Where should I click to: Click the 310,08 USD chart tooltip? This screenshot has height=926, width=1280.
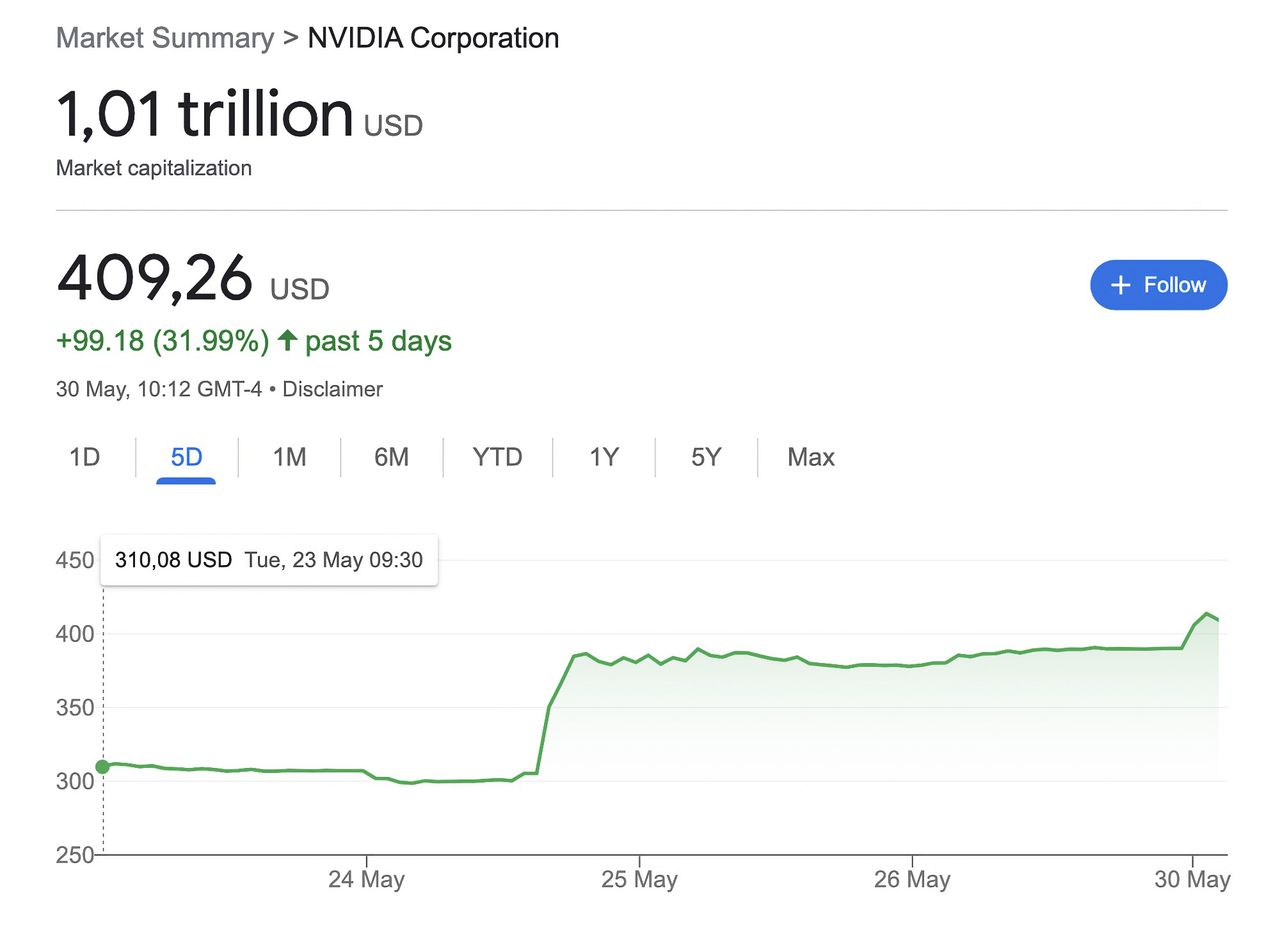[x=269, y=560]
